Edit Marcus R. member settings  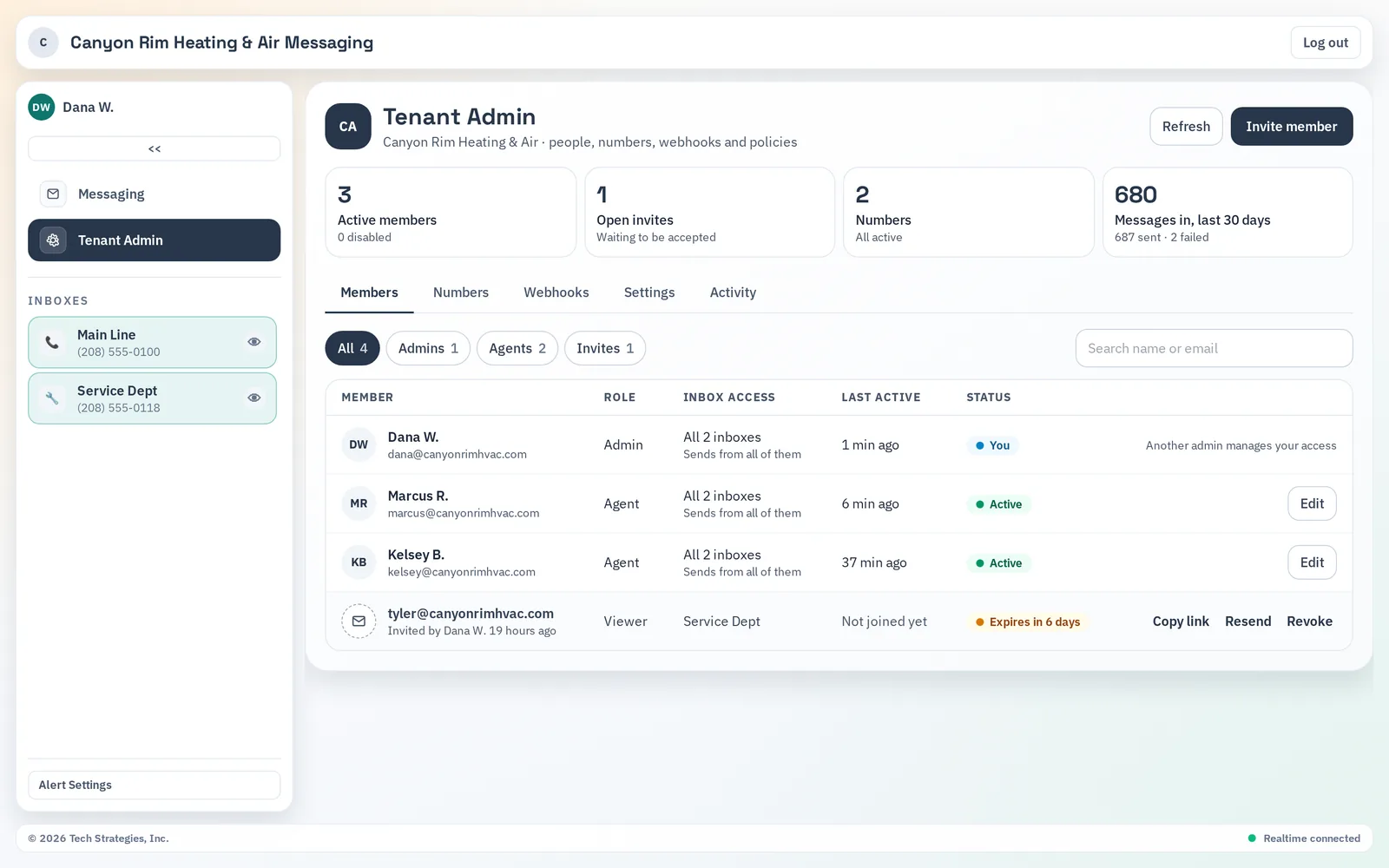1312,503
